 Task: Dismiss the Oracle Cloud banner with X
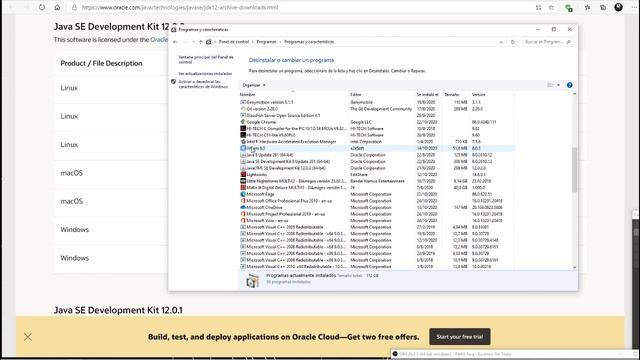[x=28, y=337]
